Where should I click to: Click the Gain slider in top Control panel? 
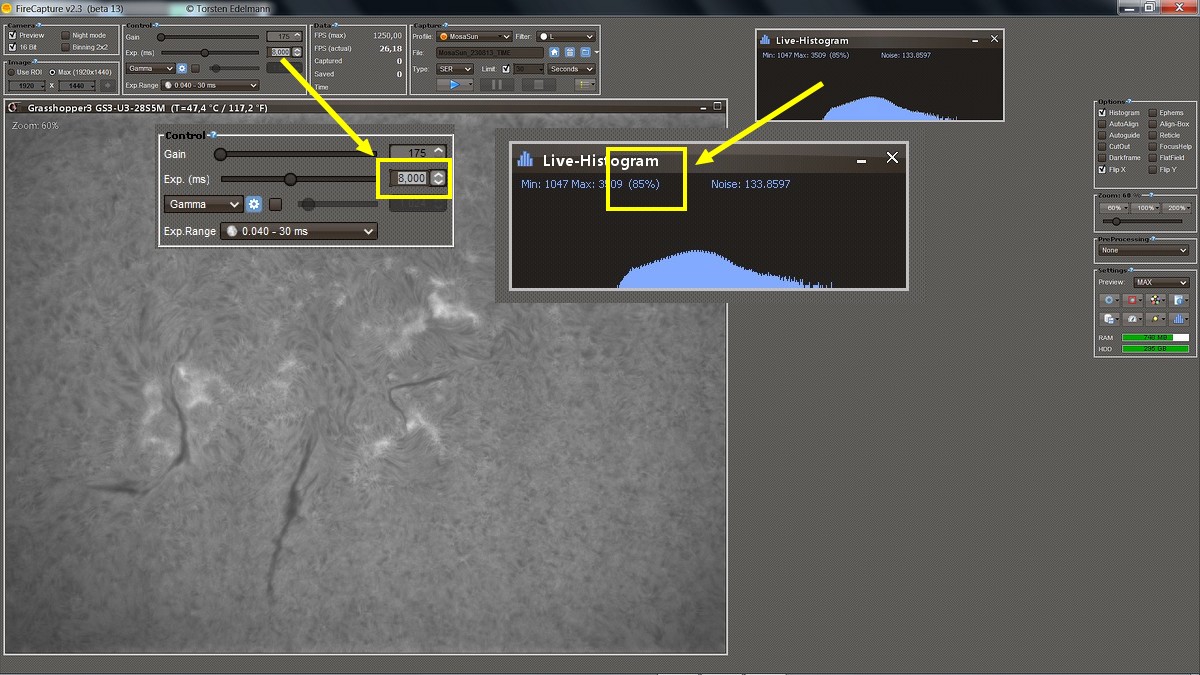[209, 36]
